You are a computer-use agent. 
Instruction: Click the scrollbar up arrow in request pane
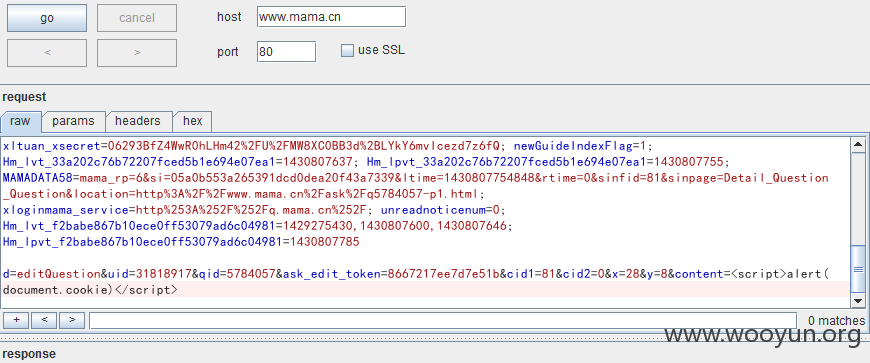click(x=858, y=144)
